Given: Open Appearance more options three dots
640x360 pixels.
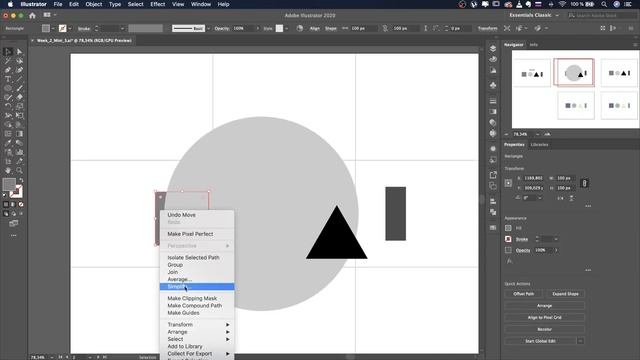Looking at the screenshot, I should point(588,270).
